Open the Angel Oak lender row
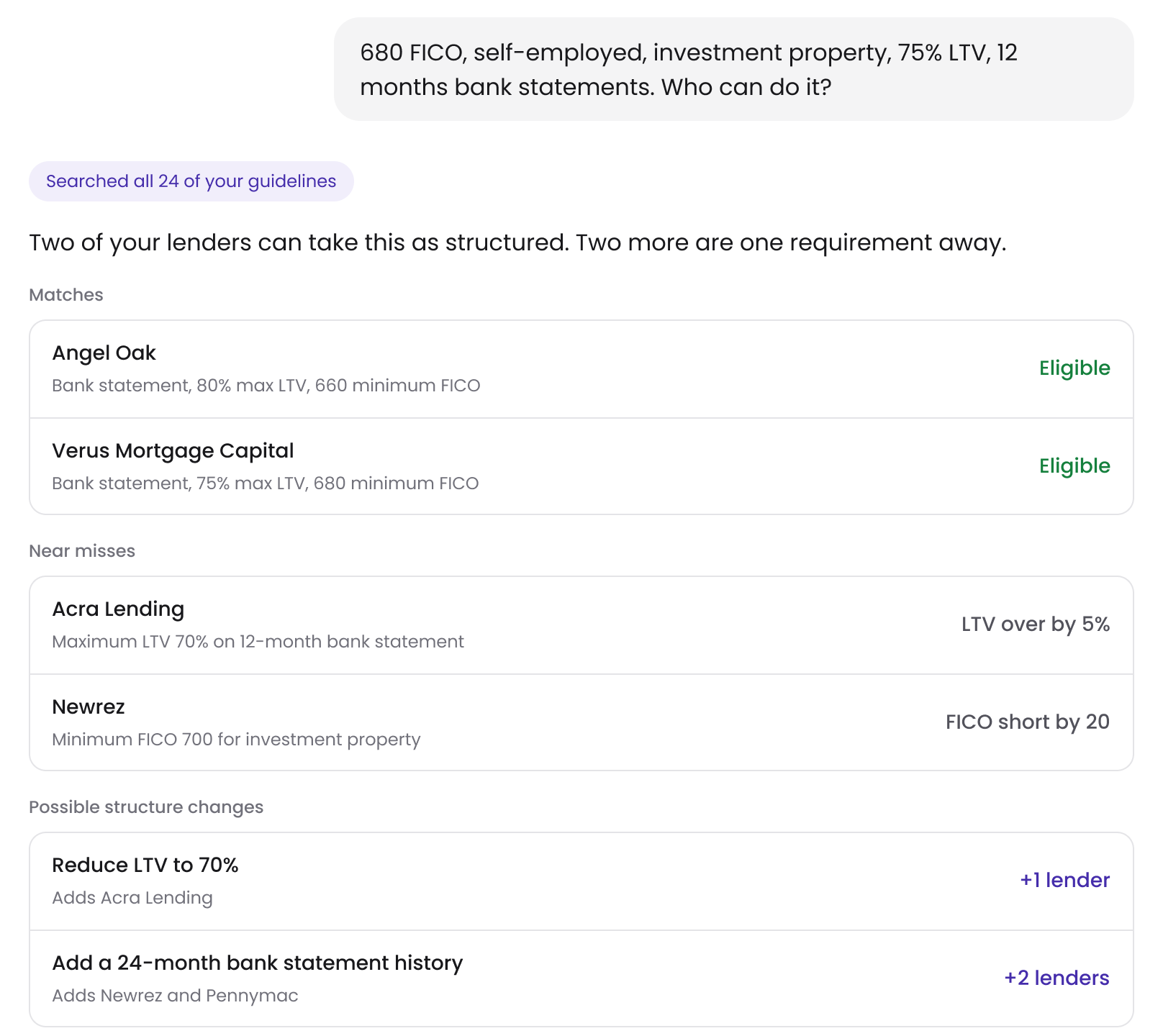This screenshot has height=1036, width=1163. pos(581,369)
